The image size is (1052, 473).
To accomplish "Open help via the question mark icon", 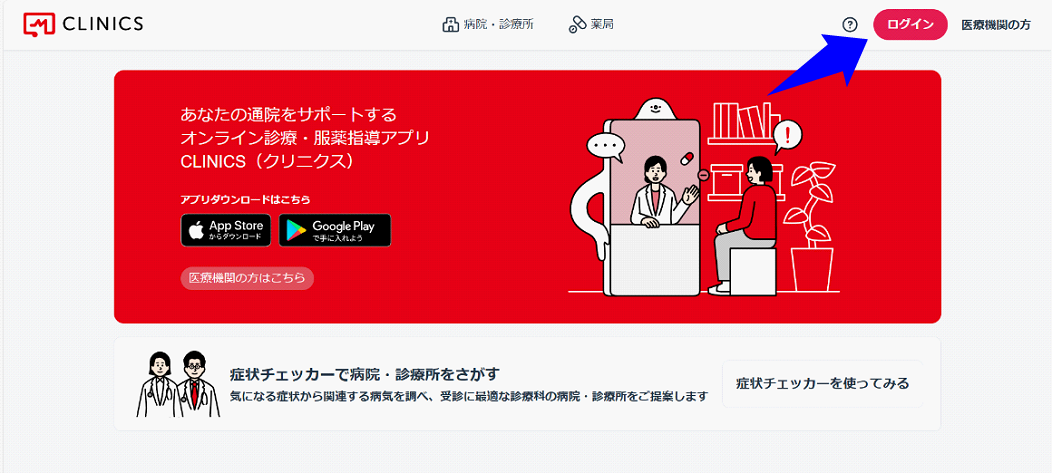I will [850, 25].
